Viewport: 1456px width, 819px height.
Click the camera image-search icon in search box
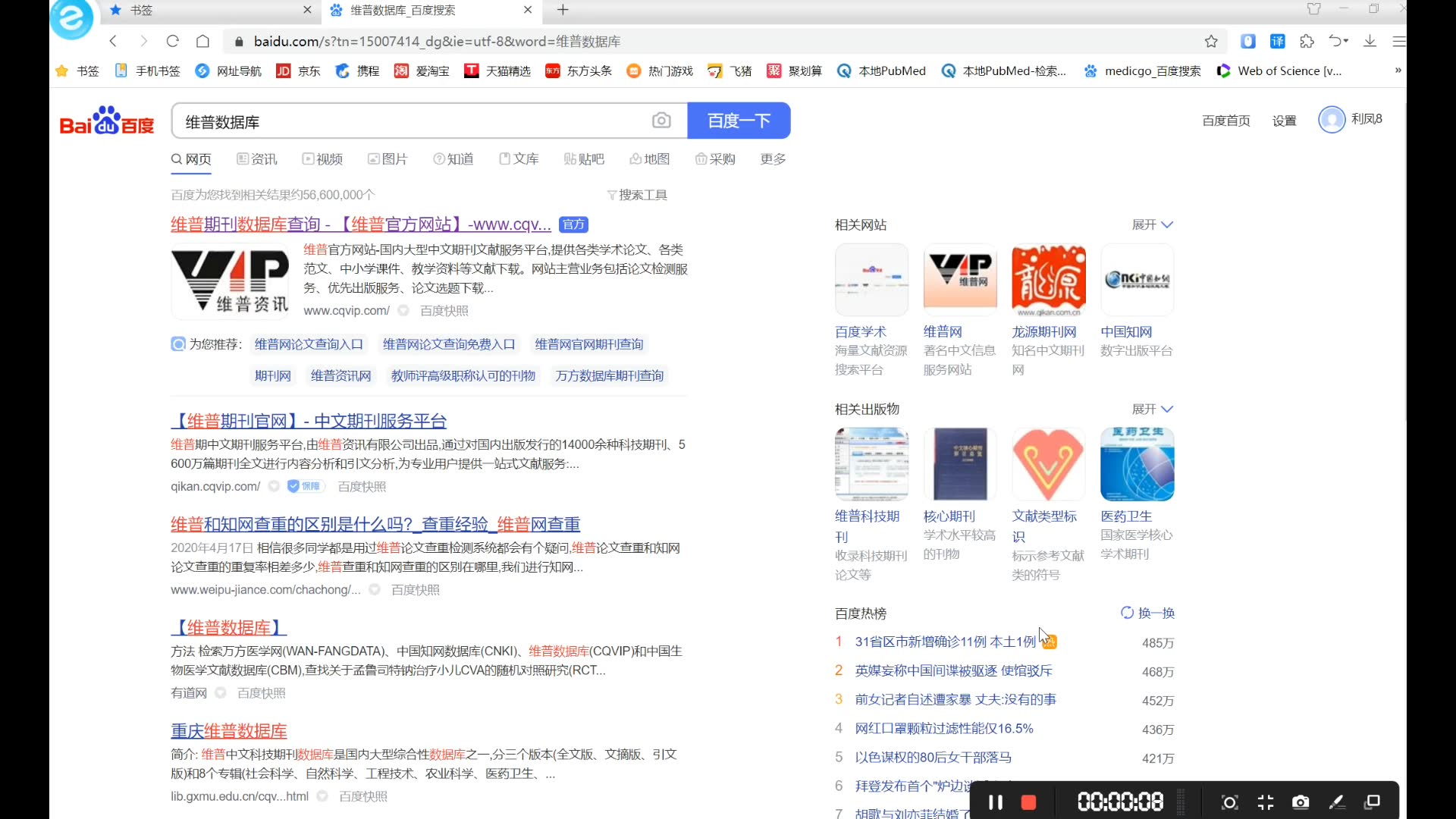click(x=661, y=121)
